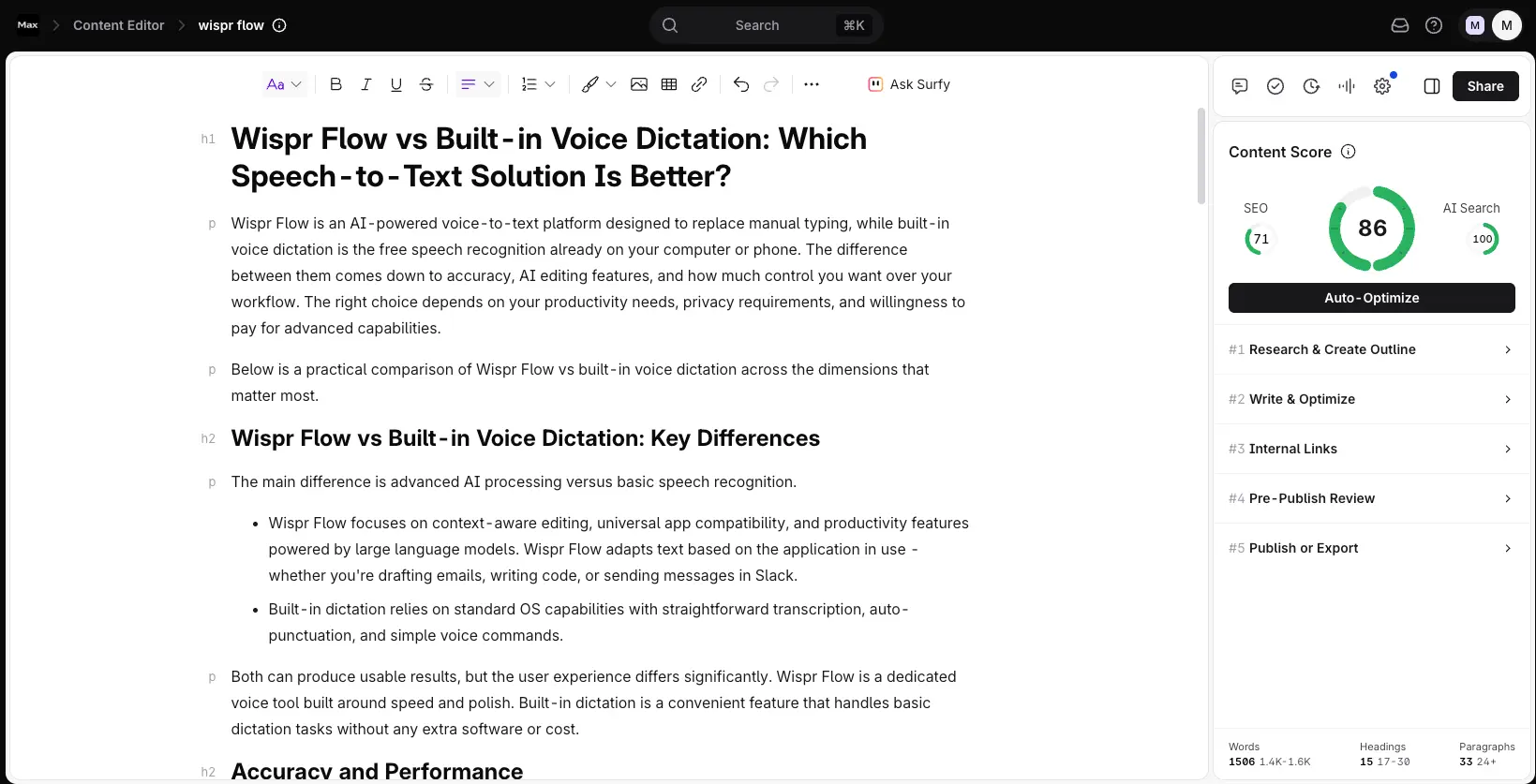Image resolution: width=1536 pixels, height=784 pixels.
Task: Open the help question icon
Action: tap(1434, 25)
